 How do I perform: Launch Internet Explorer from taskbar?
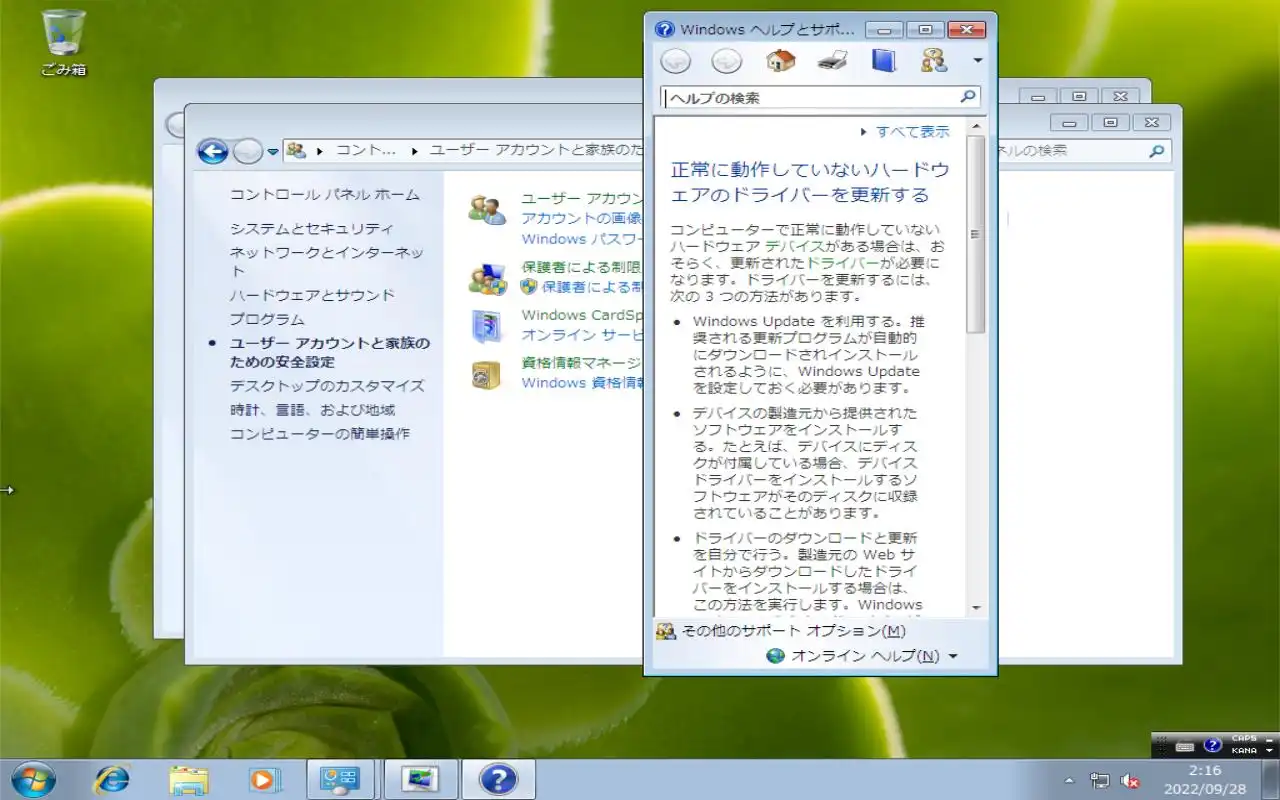[112, 779]
